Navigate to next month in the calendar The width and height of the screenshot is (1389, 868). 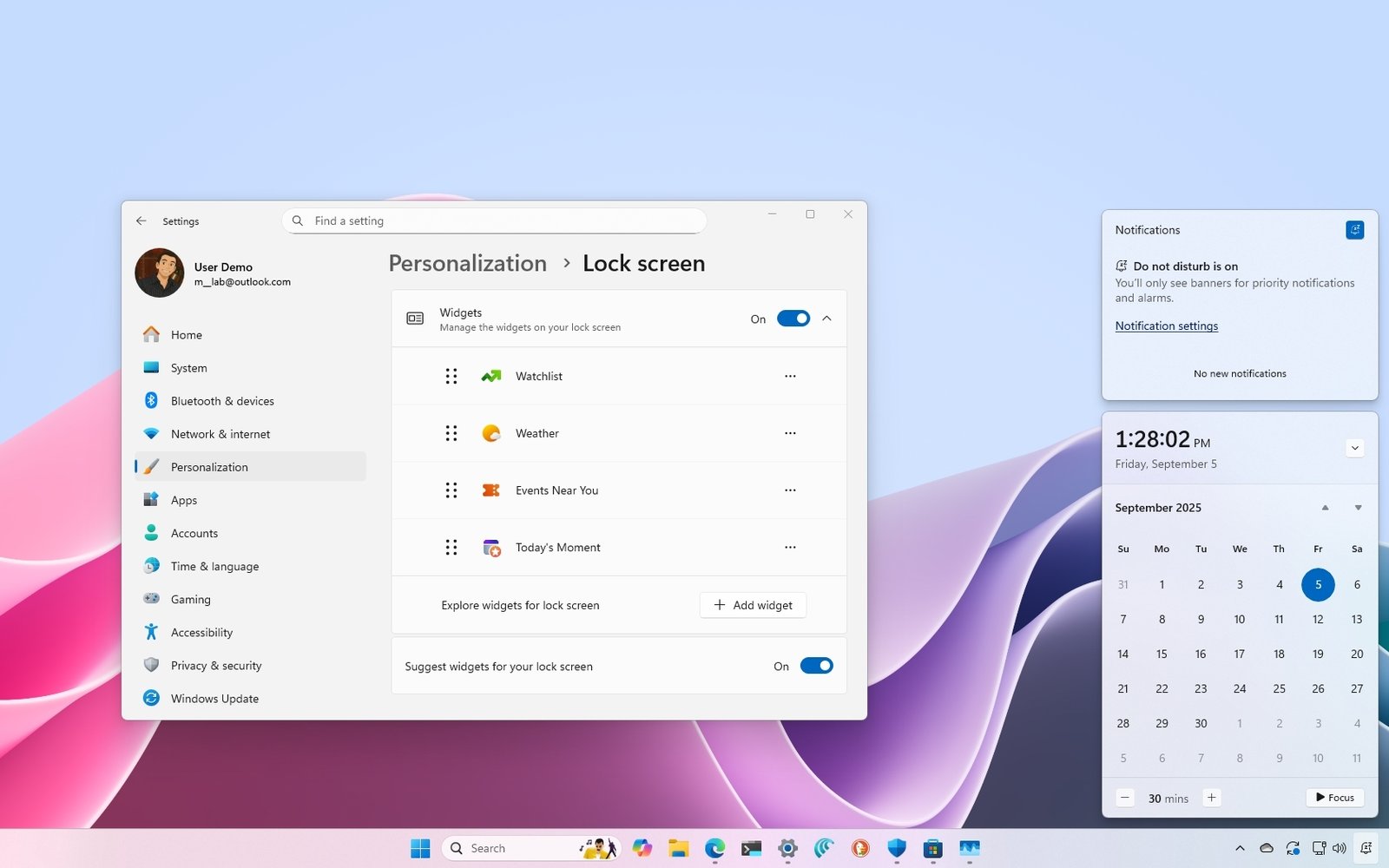pyautogui.click(x=1356, y=508)
